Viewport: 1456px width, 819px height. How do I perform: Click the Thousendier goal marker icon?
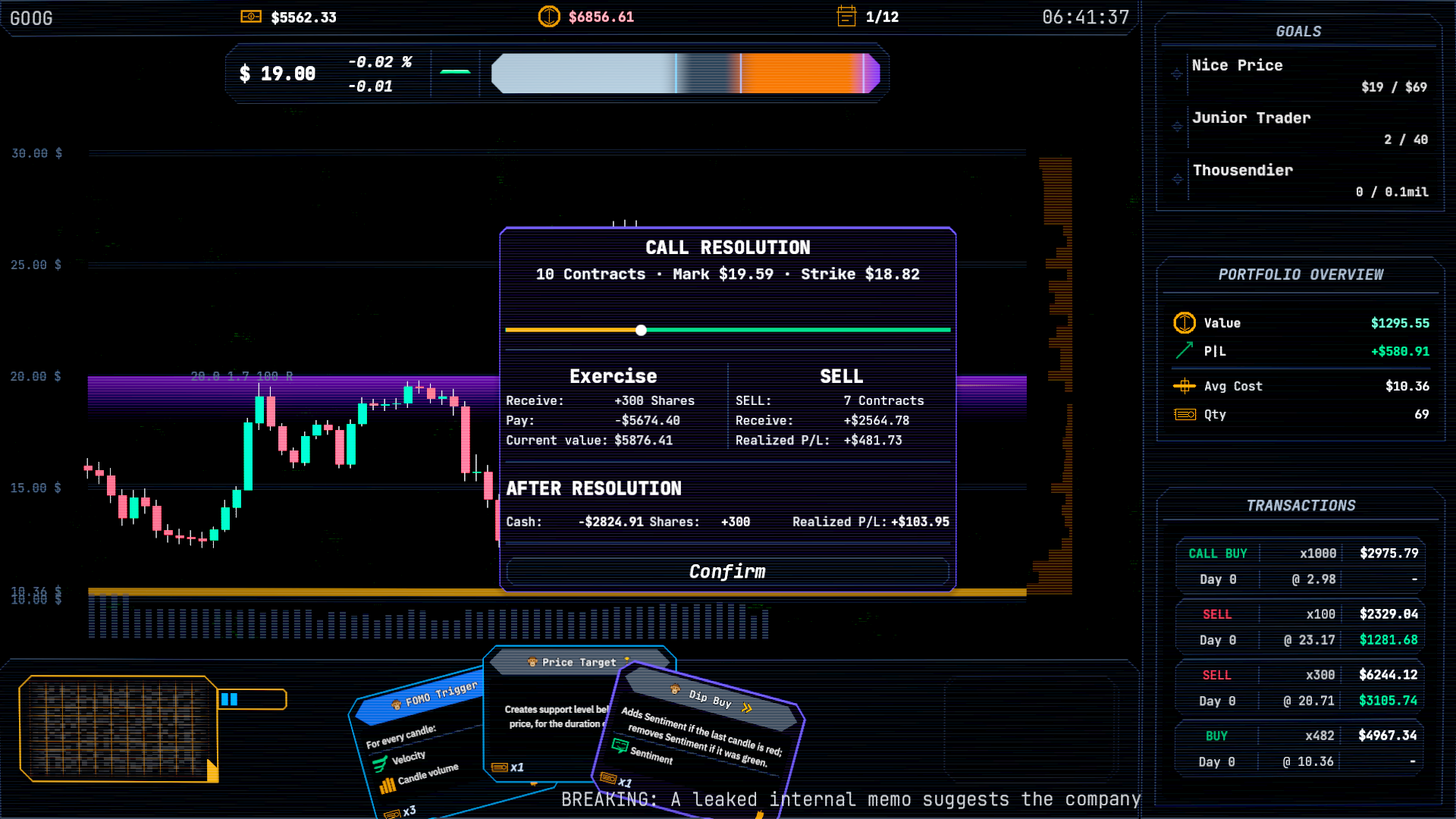[x=1177, y=179]
